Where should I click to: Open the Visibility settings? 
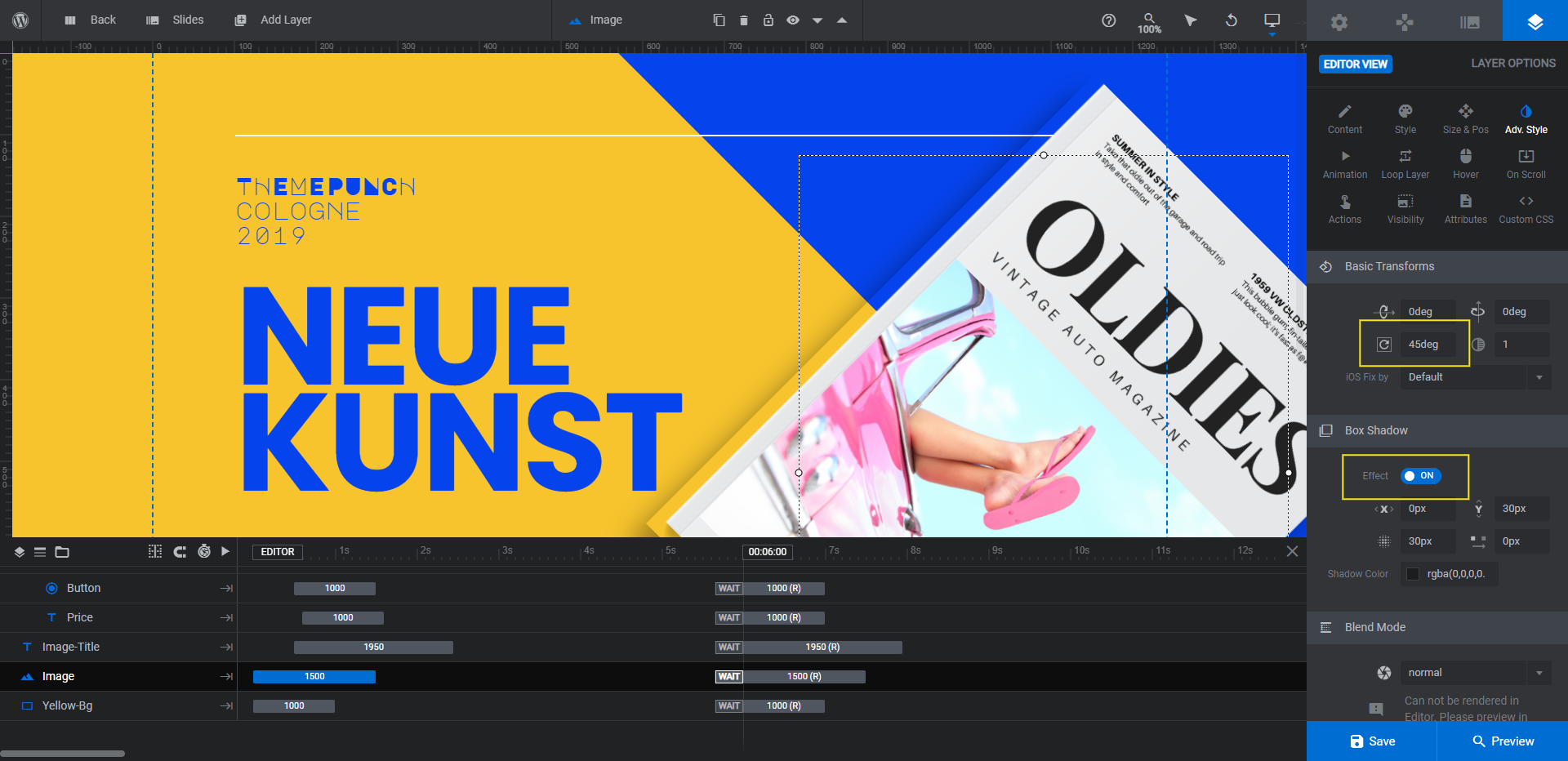point(1405,209)
